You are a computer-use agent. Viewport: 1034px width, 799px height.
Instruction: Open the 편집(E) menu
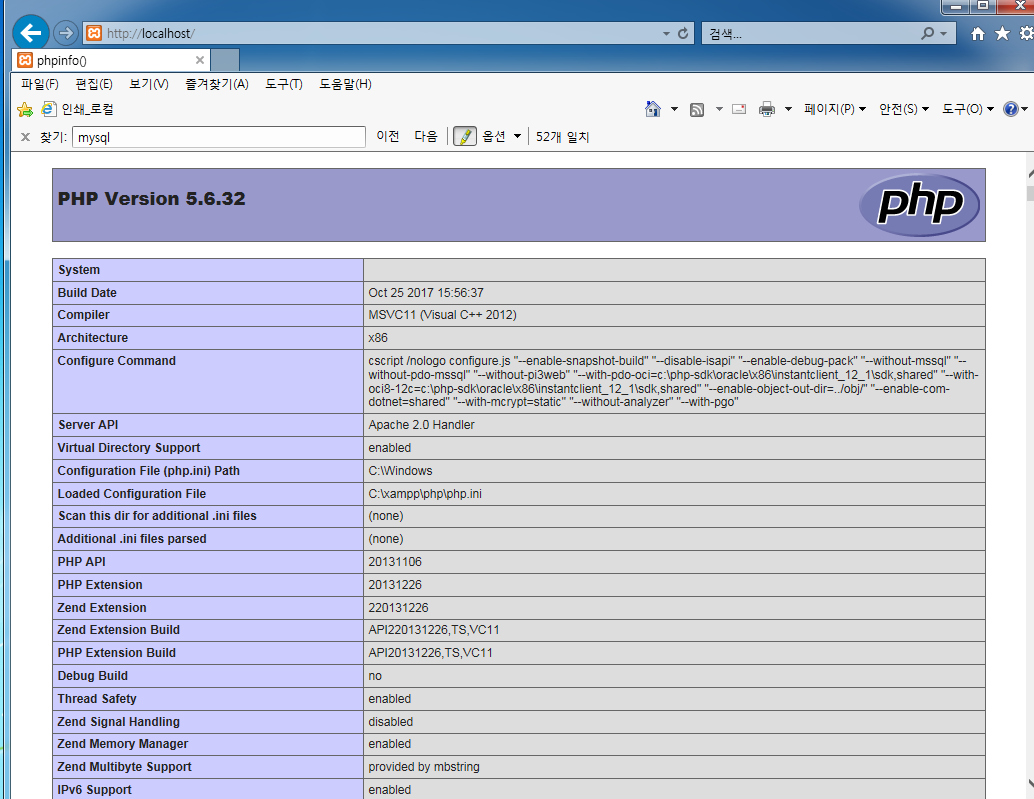[94, 84]
